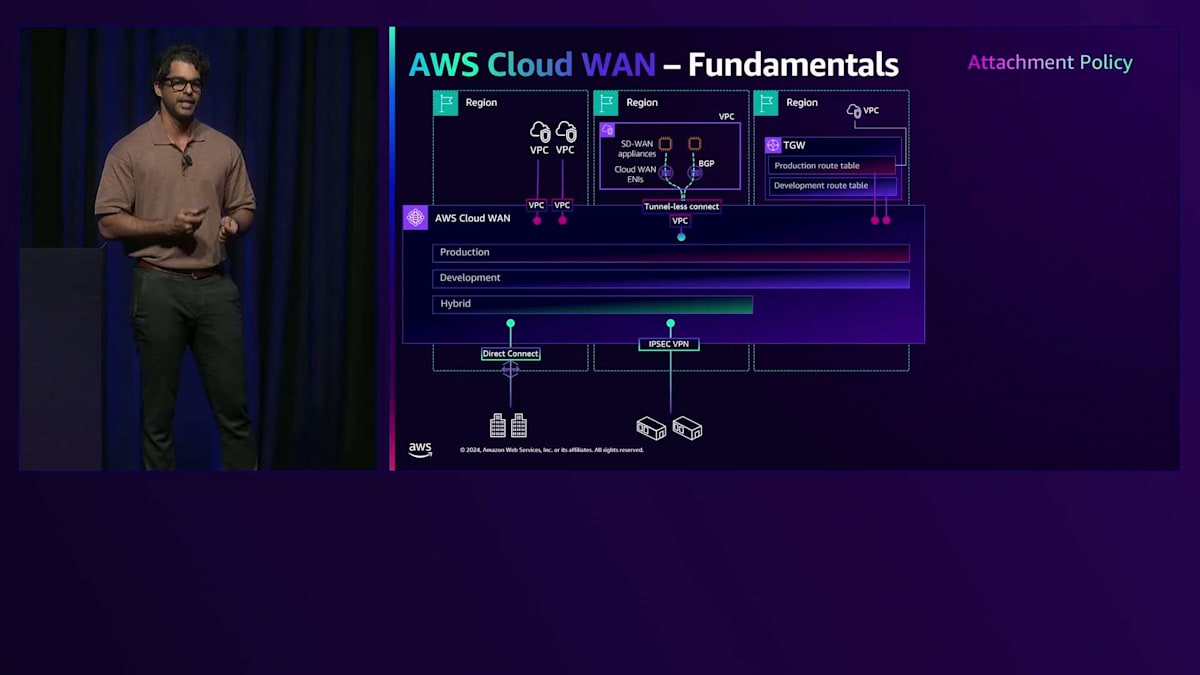Select orange chip icon beside SD-WAN appliances text

665,144
